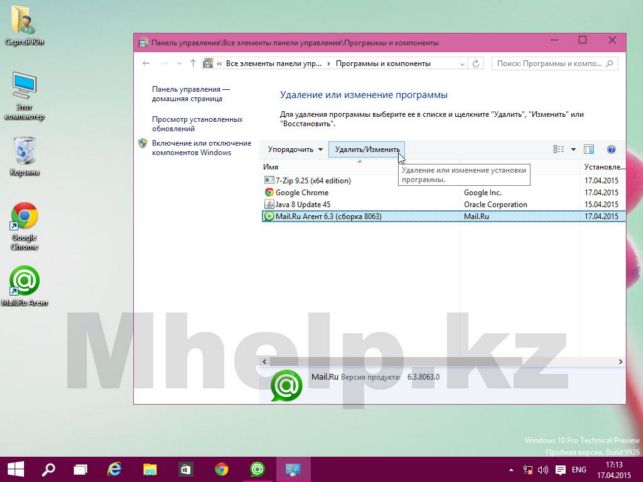Open Task View on taskbar
The image size is (643, 482).
tap(80, 469)
